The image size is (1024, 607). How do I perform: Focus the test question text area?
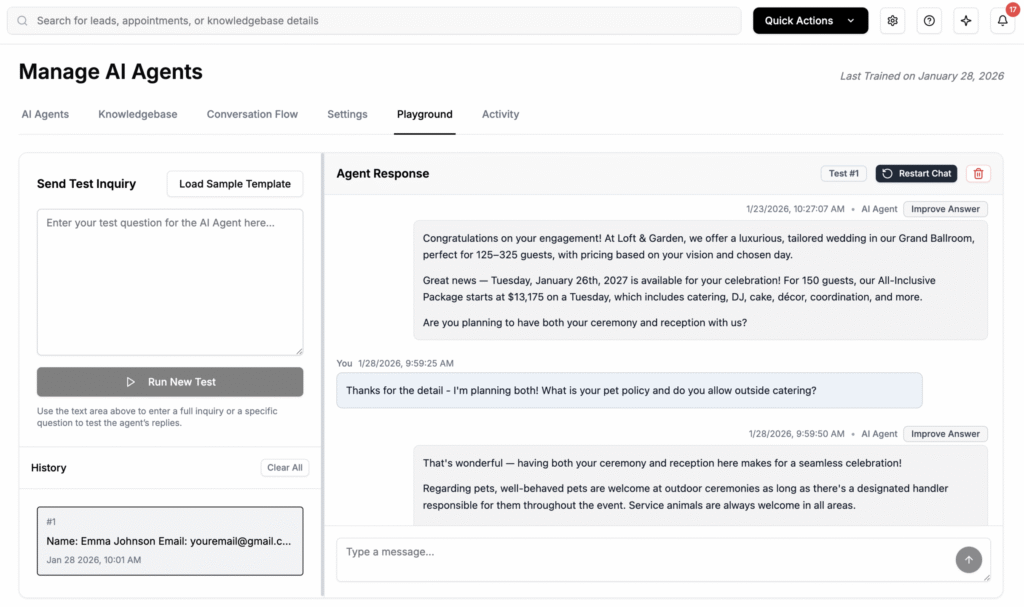pyautogui.click(x=170, y=282)
